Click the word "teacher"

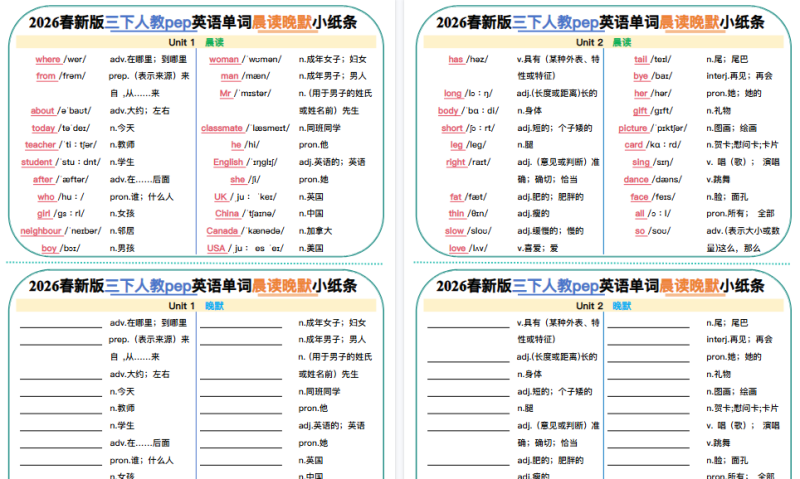click(x=40, y=145)
